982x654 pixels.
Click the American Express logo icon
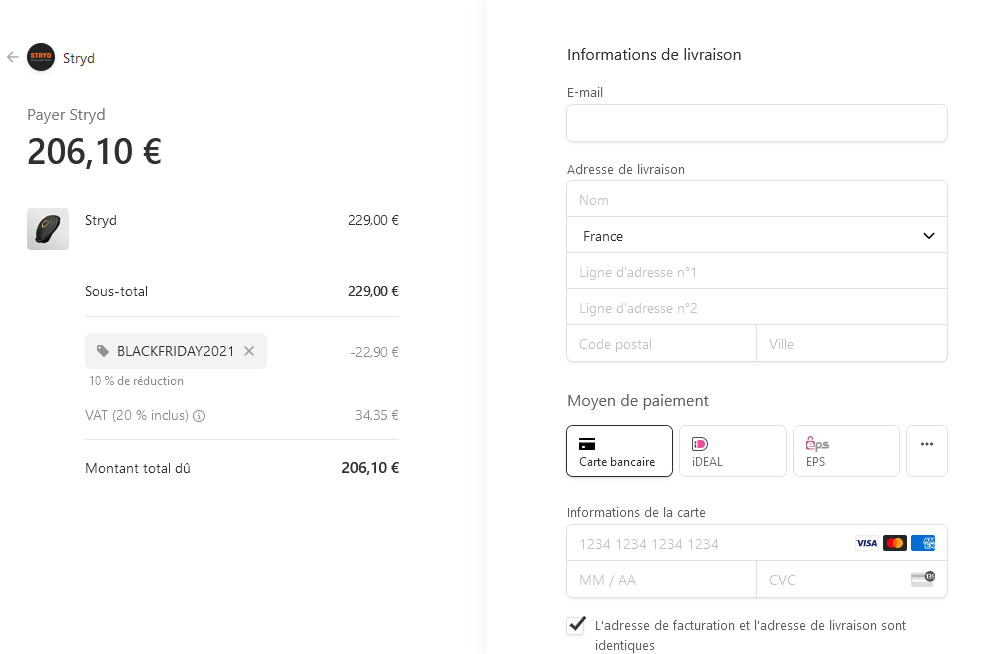click(923, 543)
